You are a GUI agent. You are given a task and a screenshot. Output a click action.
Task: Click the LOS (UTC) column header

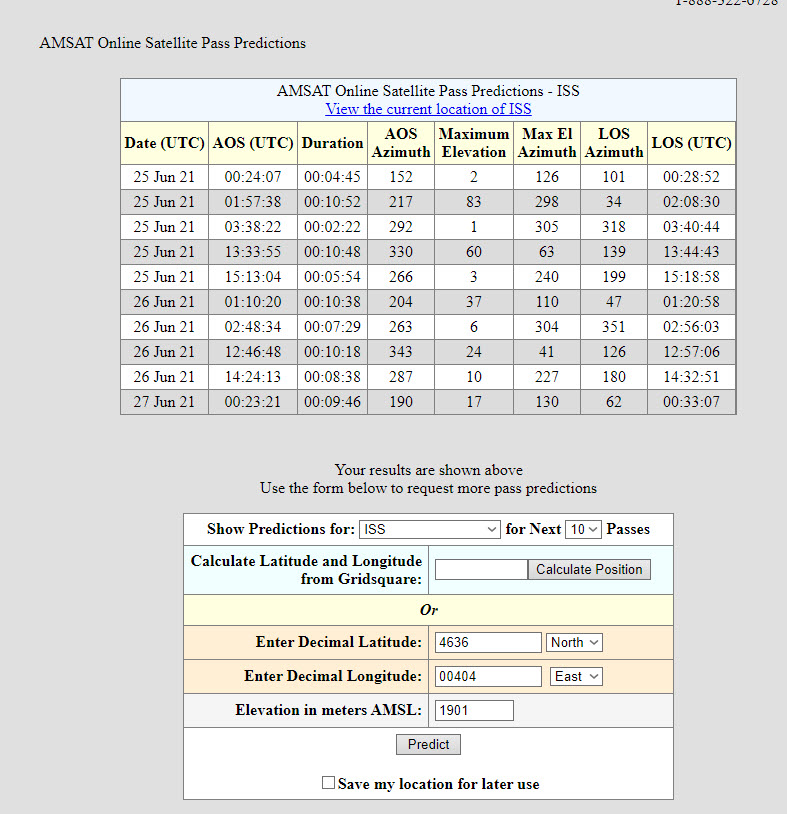coord(691,143)
